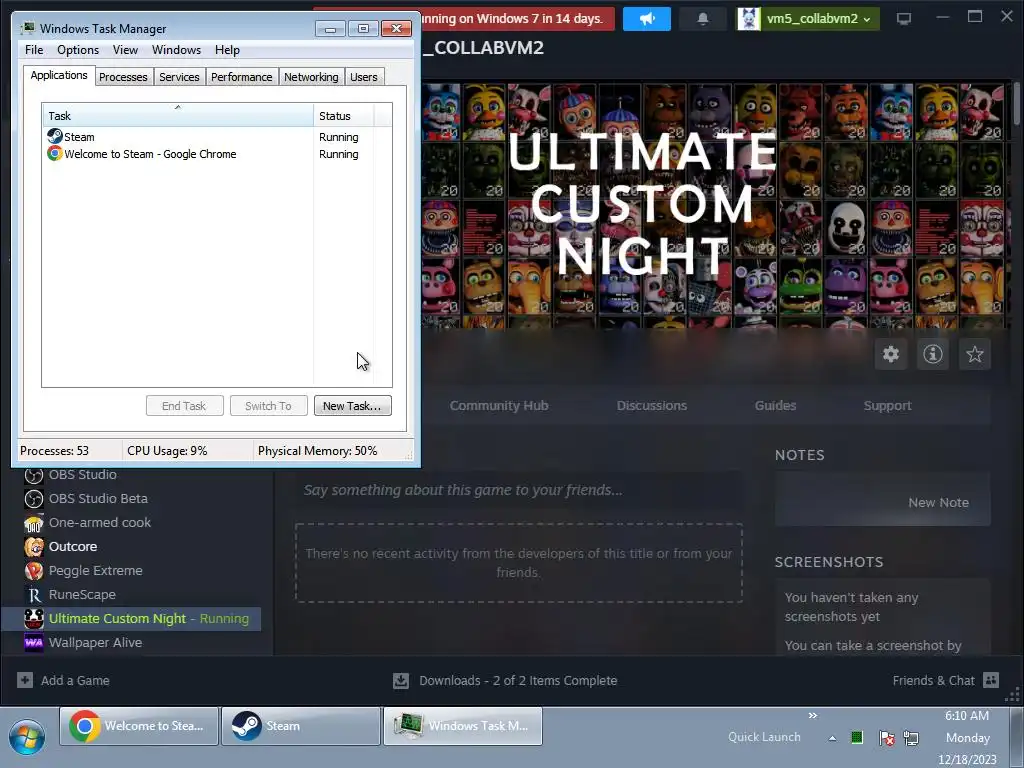Screen dimensions: 1024x768
Task: Click Windows Start orb
Action: tap(27, 737)
